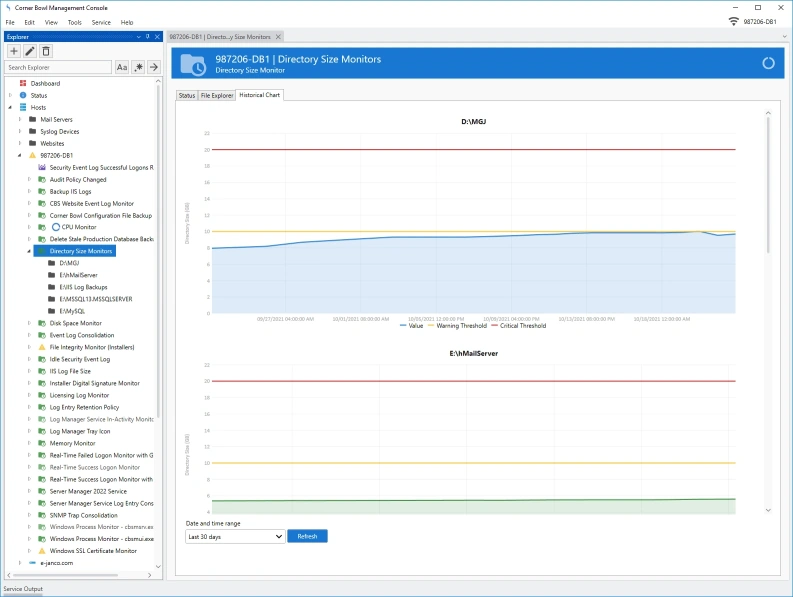The height and width of the screenshot is (597, 793).
Task: Click the pin icon on Explorer panel header
Action: (x=148, y=36)
